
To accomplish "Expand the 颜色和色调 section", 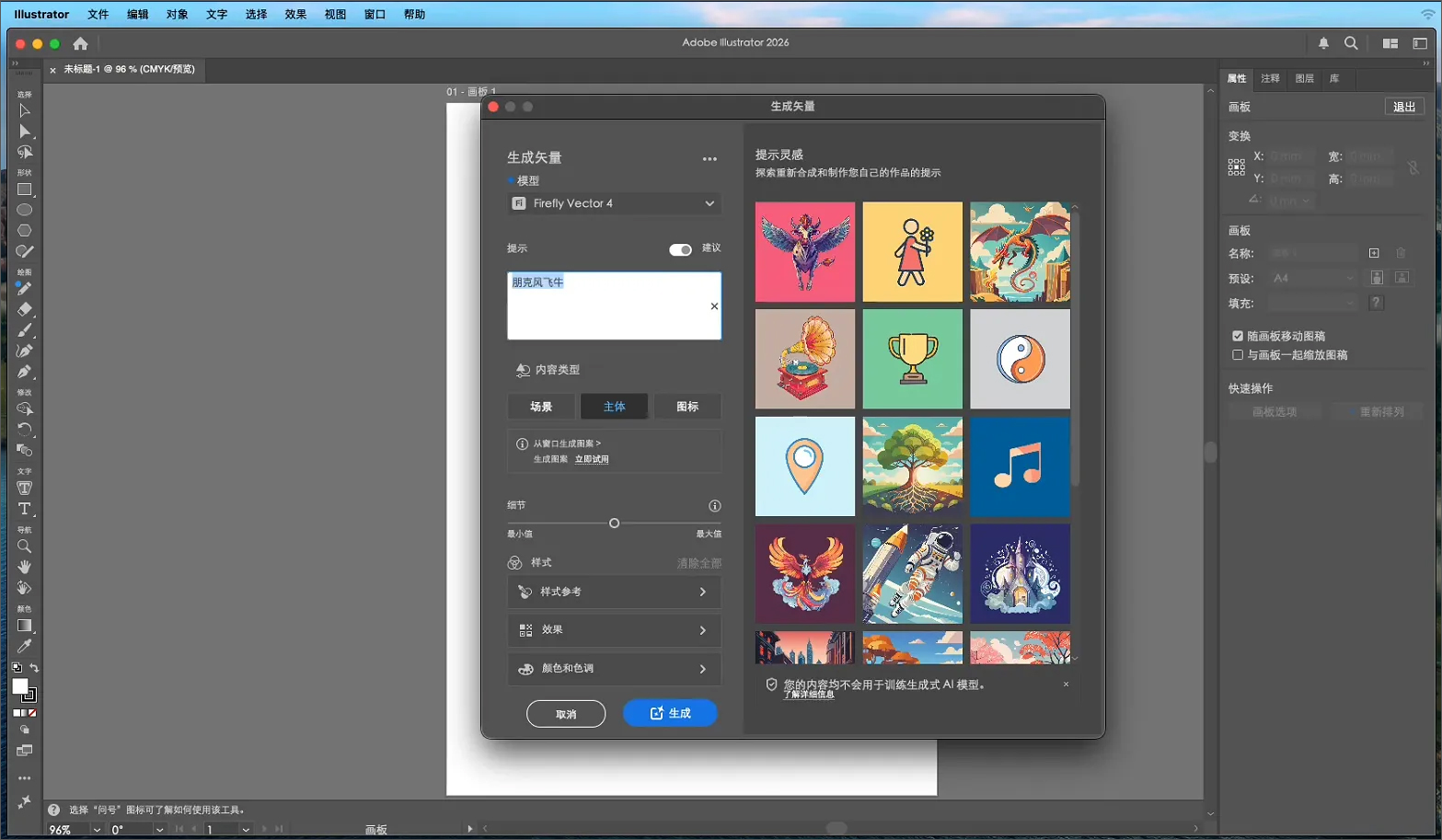I will coord(614,669).
